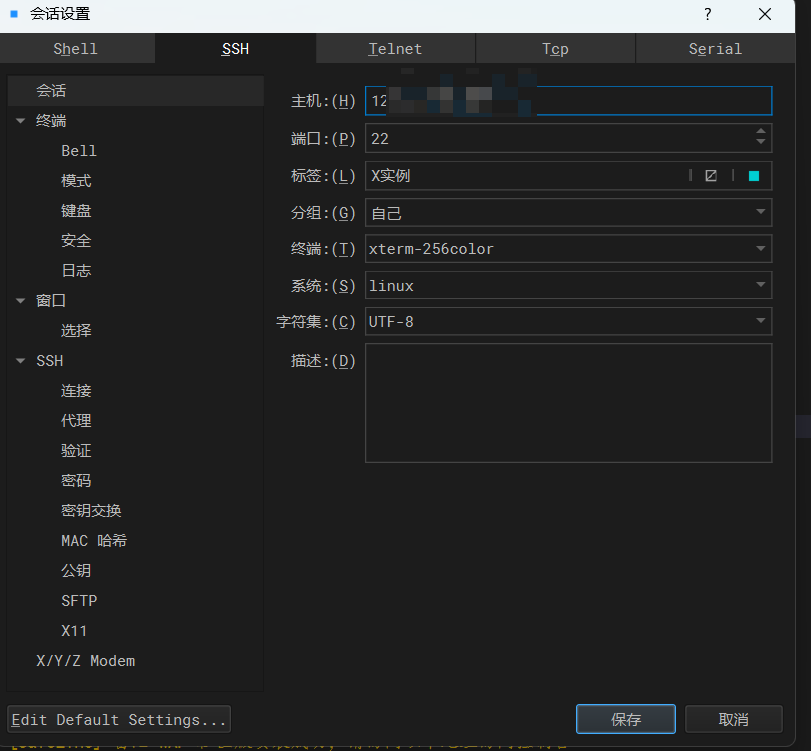Select the SSH tree category label

pyautogui.click(x=50, y=361)
